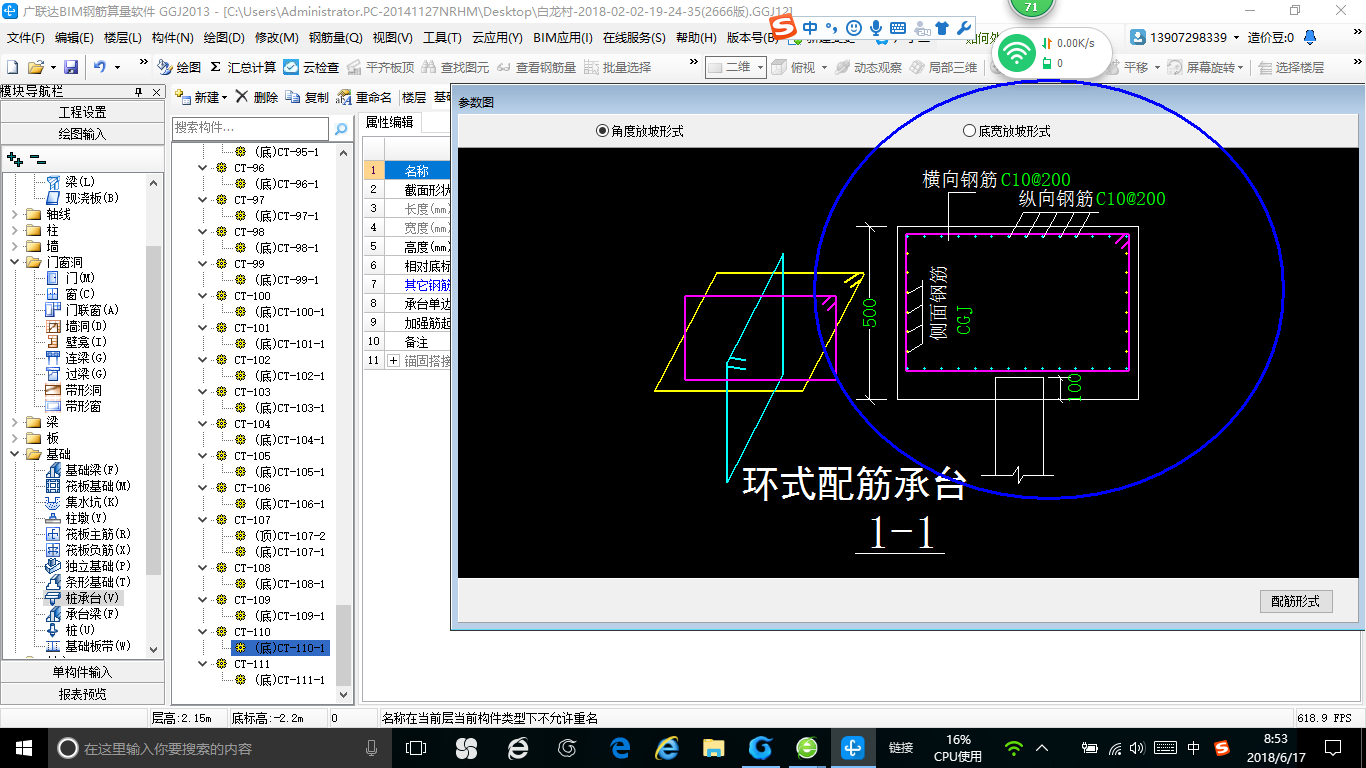
Task: Switch to the 属性编辑 tab
Action: point(389,122)
